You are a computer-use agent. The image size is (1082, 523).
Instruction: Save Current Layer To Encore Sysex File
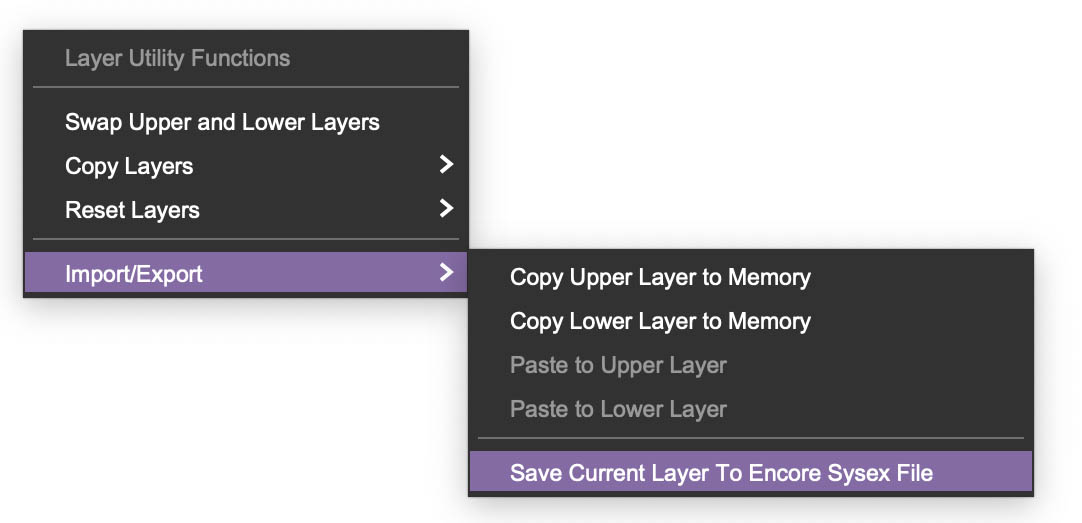pos(721,473)
